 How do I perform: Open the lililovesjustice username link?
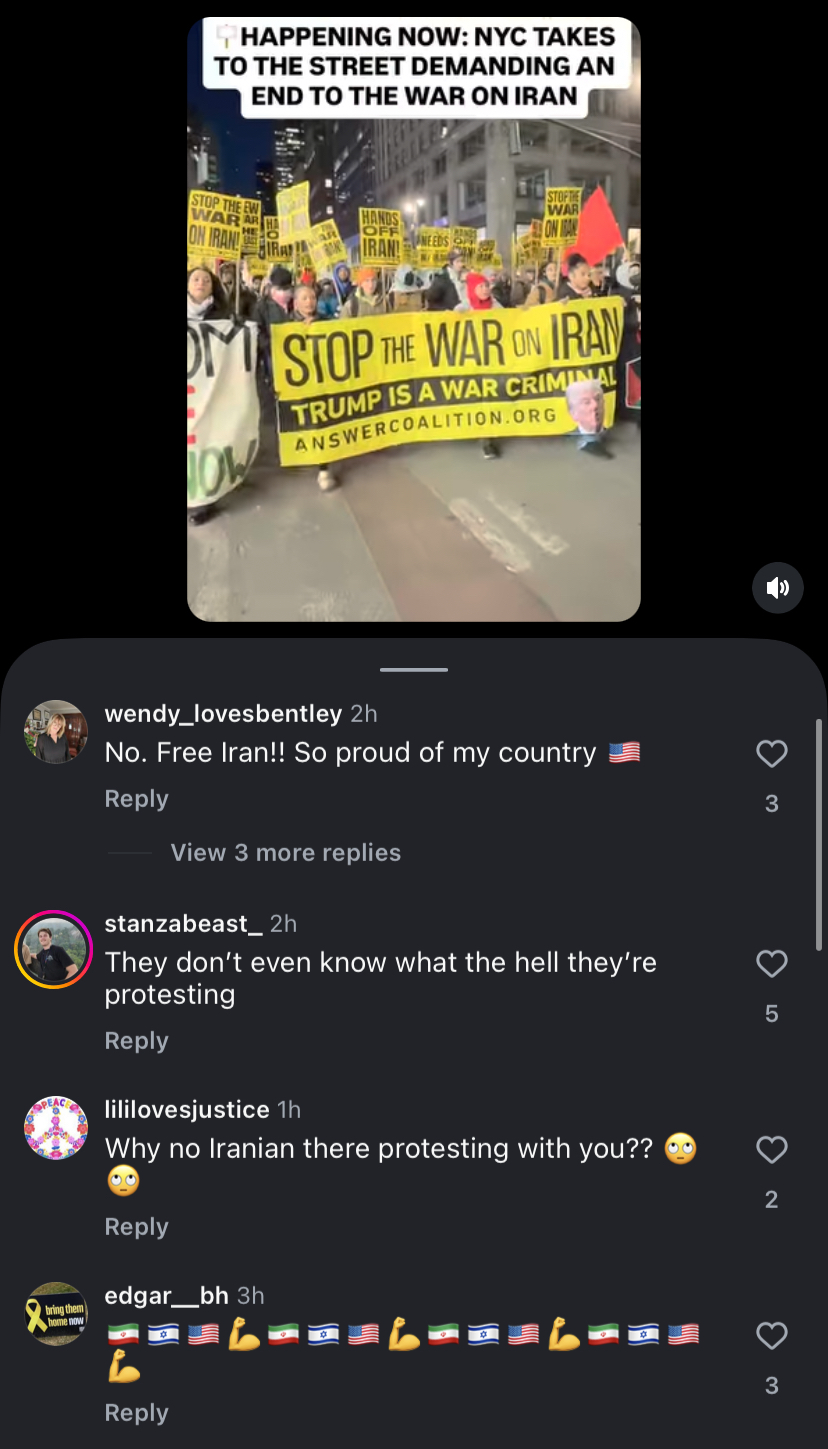click(187, 1110)
